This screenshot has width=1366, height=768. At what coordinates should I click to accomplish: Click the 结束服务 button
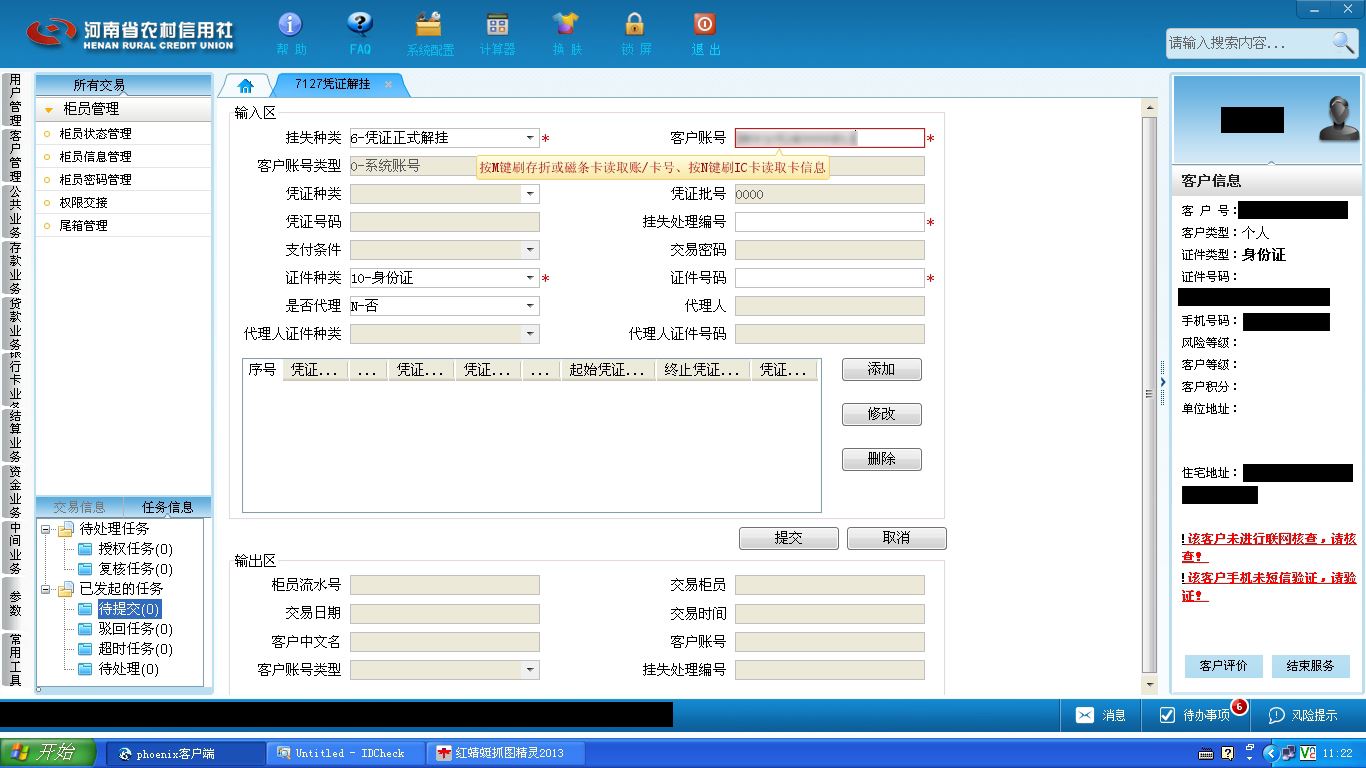coord(1311,666)
